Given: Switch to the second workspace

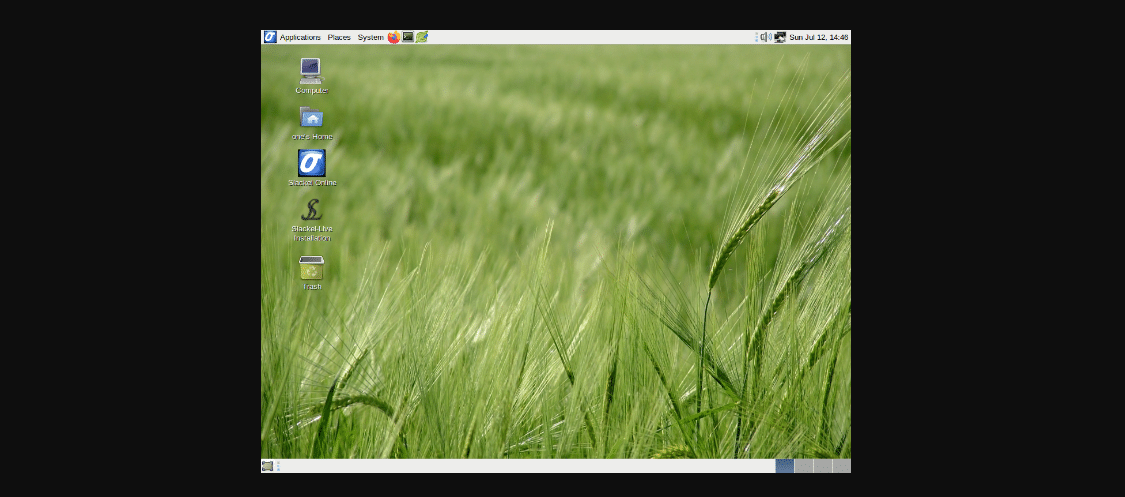Looking at the screenshot, I should 804,466.
